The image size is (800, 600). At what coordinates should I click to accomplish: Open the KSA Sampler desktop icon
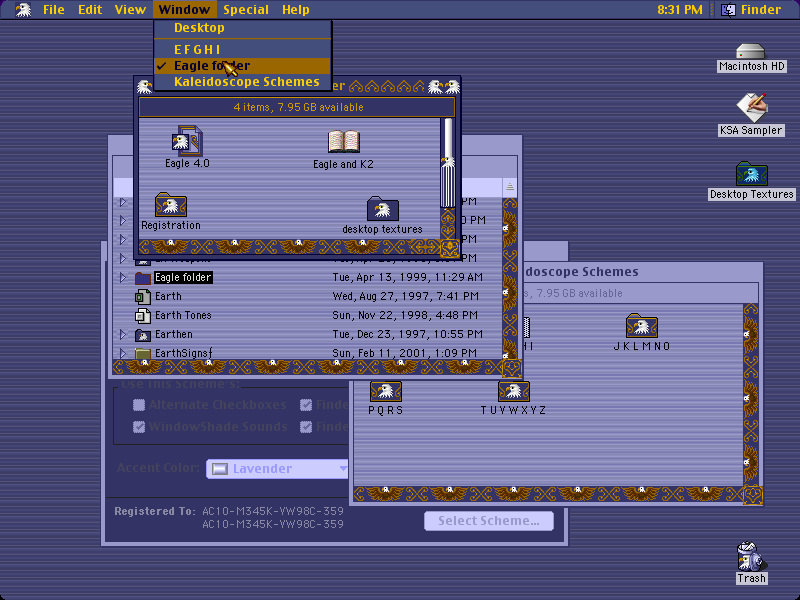(752, 107)
